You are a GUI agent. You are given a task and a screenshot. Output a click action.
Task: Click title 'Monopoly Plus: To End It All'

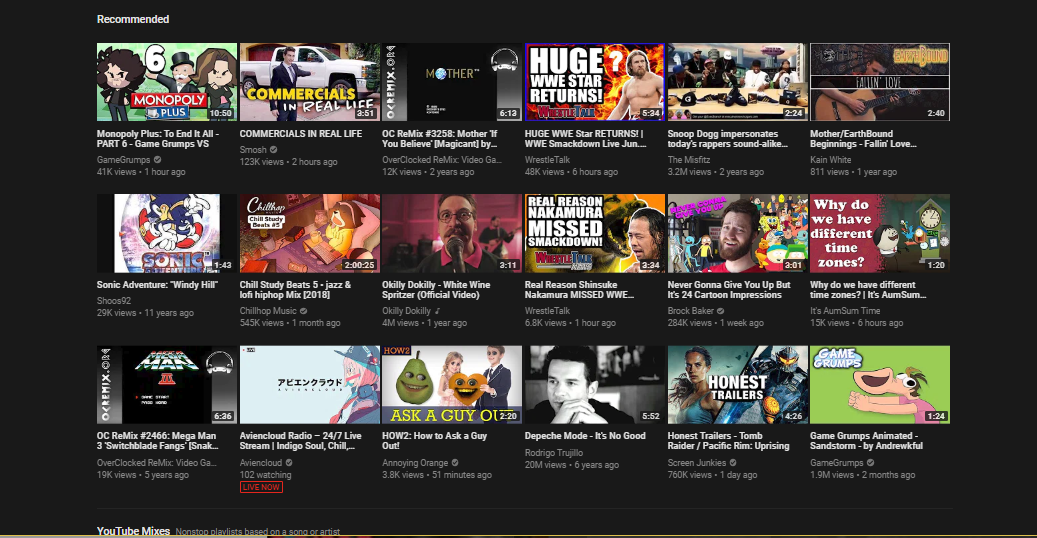coord(157,138)
